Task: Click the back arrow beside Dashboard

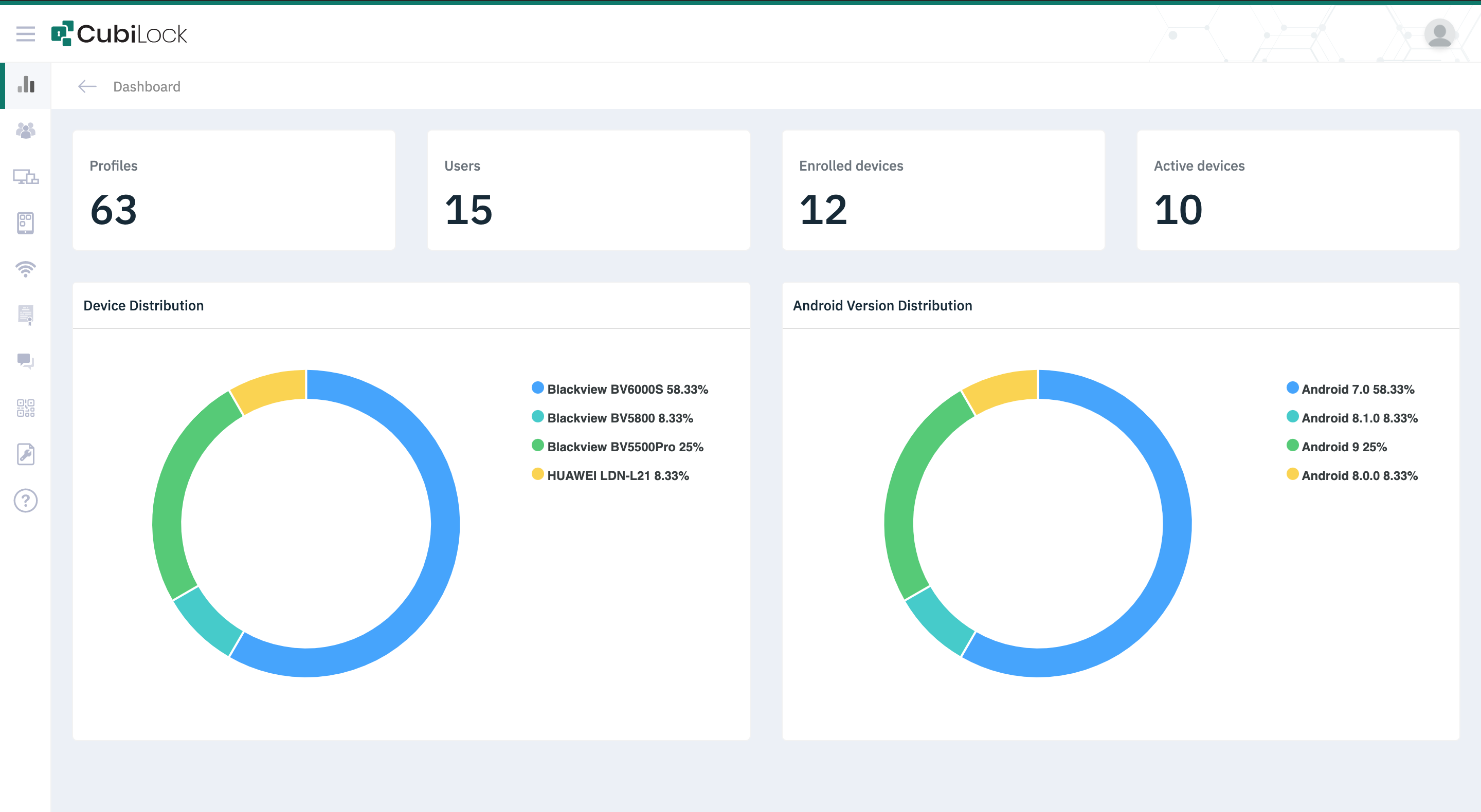Action: coord(87,86)
